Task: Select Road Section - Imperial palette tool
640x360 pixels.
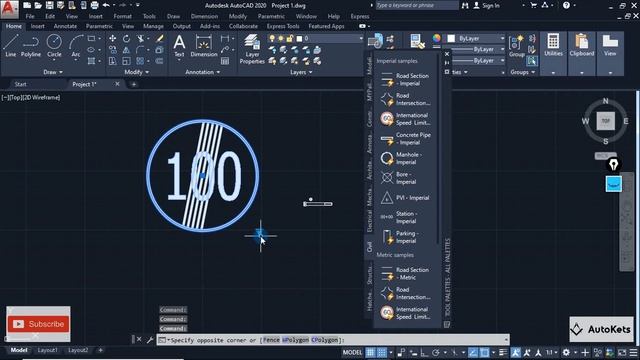Action: coord(405,80)
